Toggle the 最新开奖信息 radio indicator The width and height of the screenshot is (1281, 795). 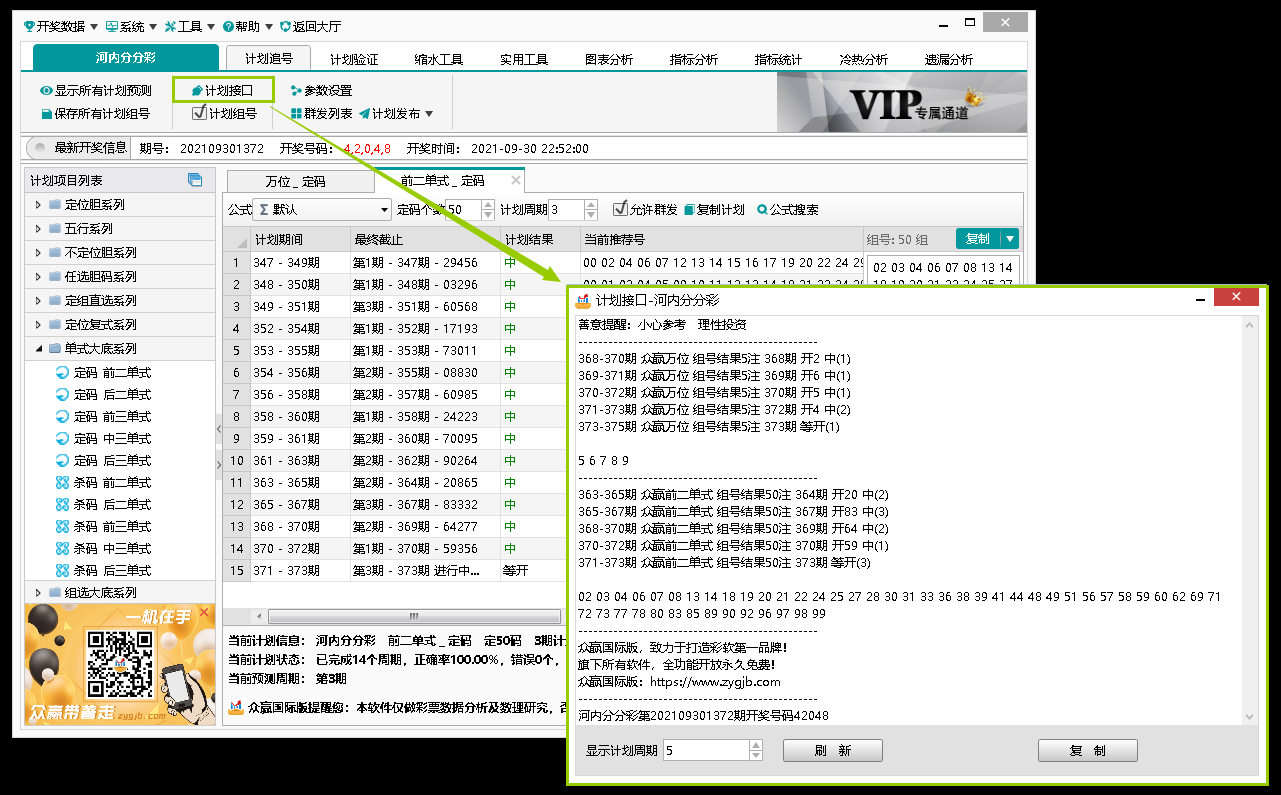(x=40, y=148)
